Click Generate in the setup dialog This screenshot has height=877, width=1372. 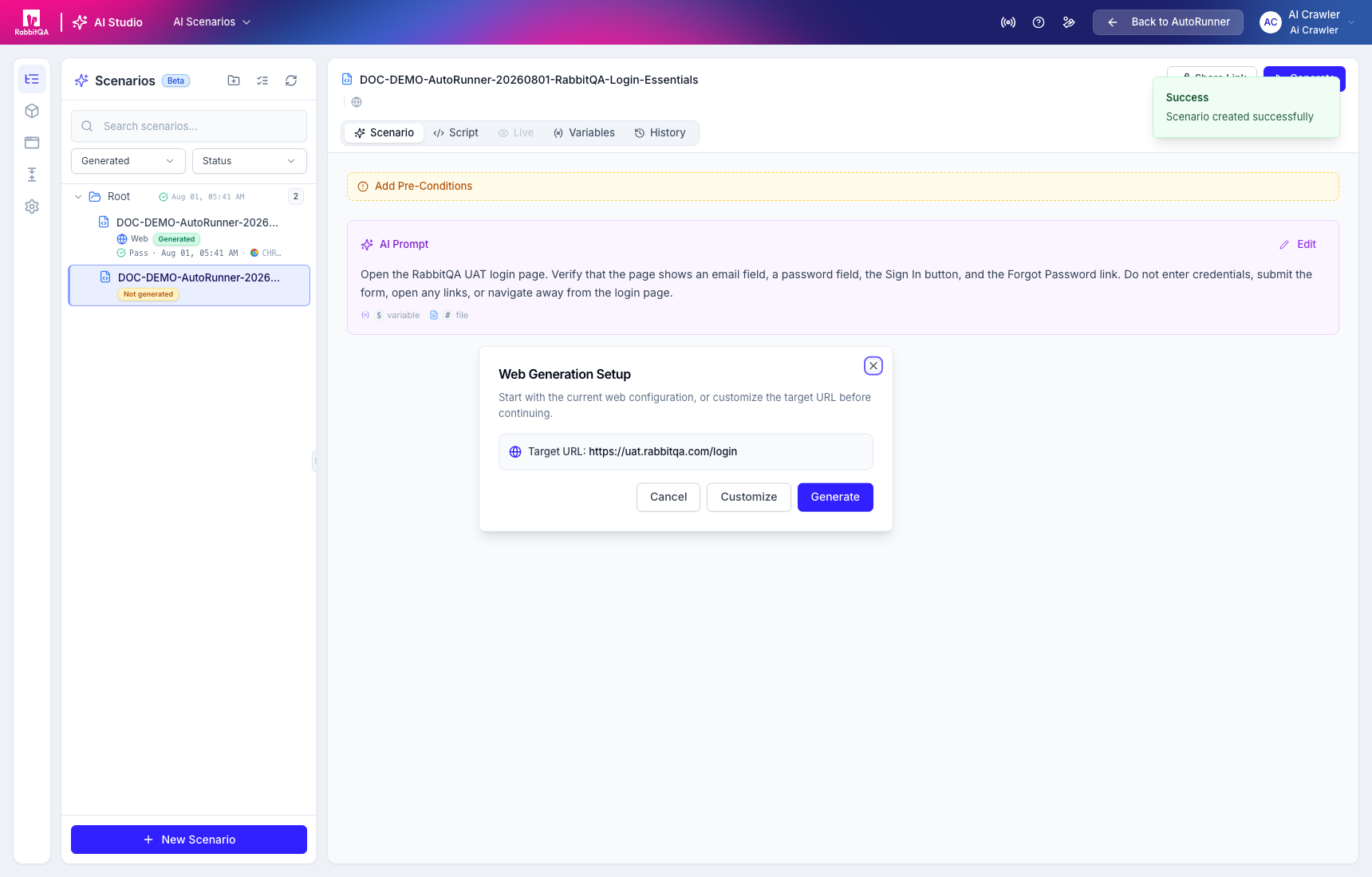point(835,497)
